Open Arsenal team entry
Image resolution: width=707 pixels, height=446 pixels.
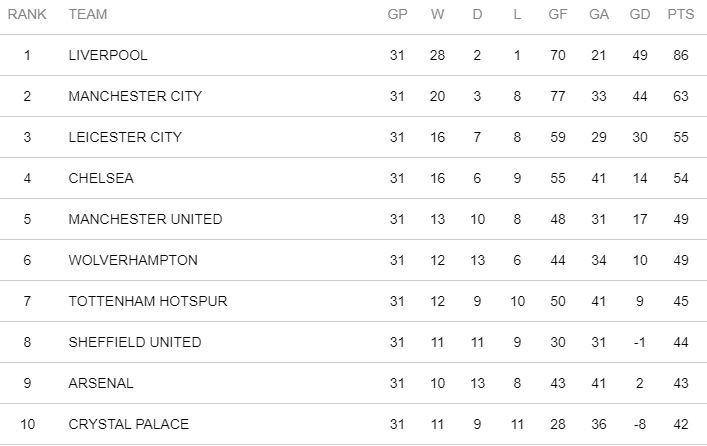(x=101, y=383)
